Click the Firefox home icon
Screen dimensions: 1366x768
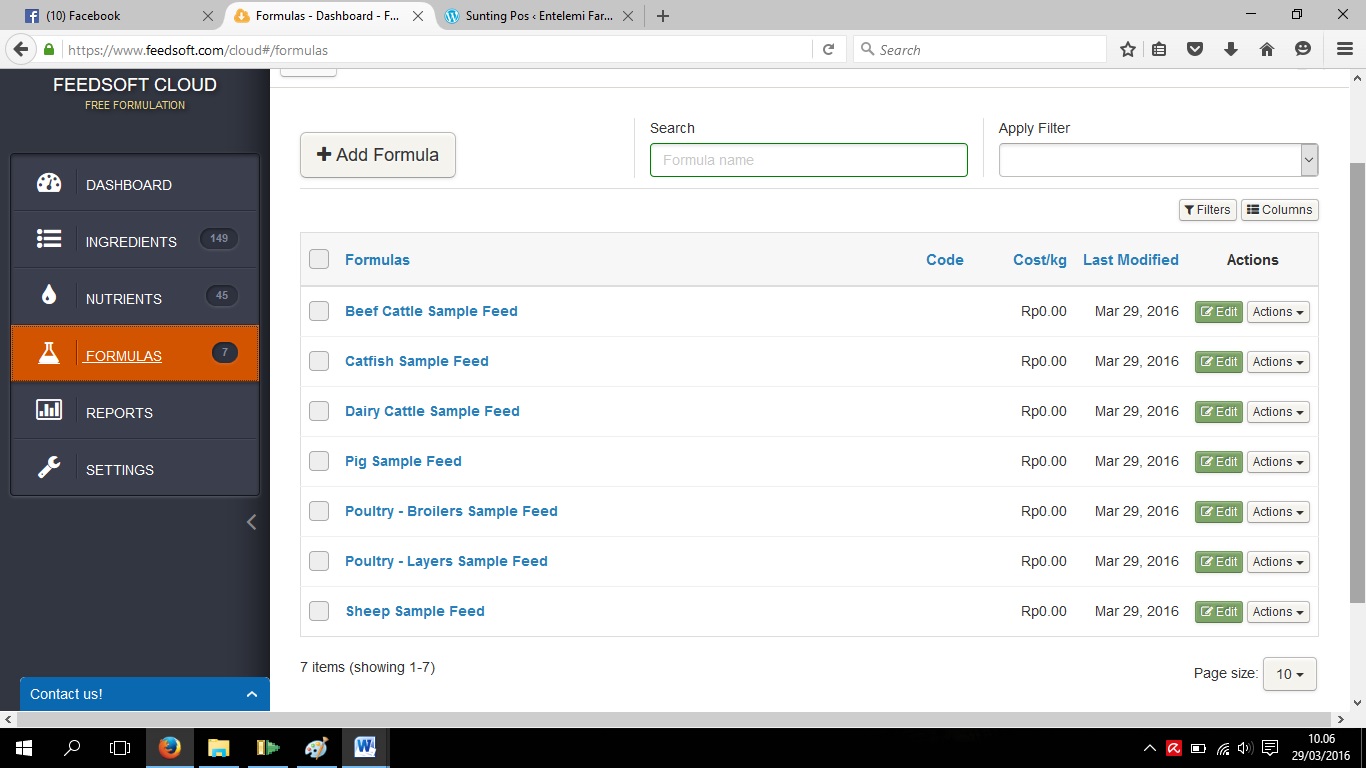tap(1266, 49)
